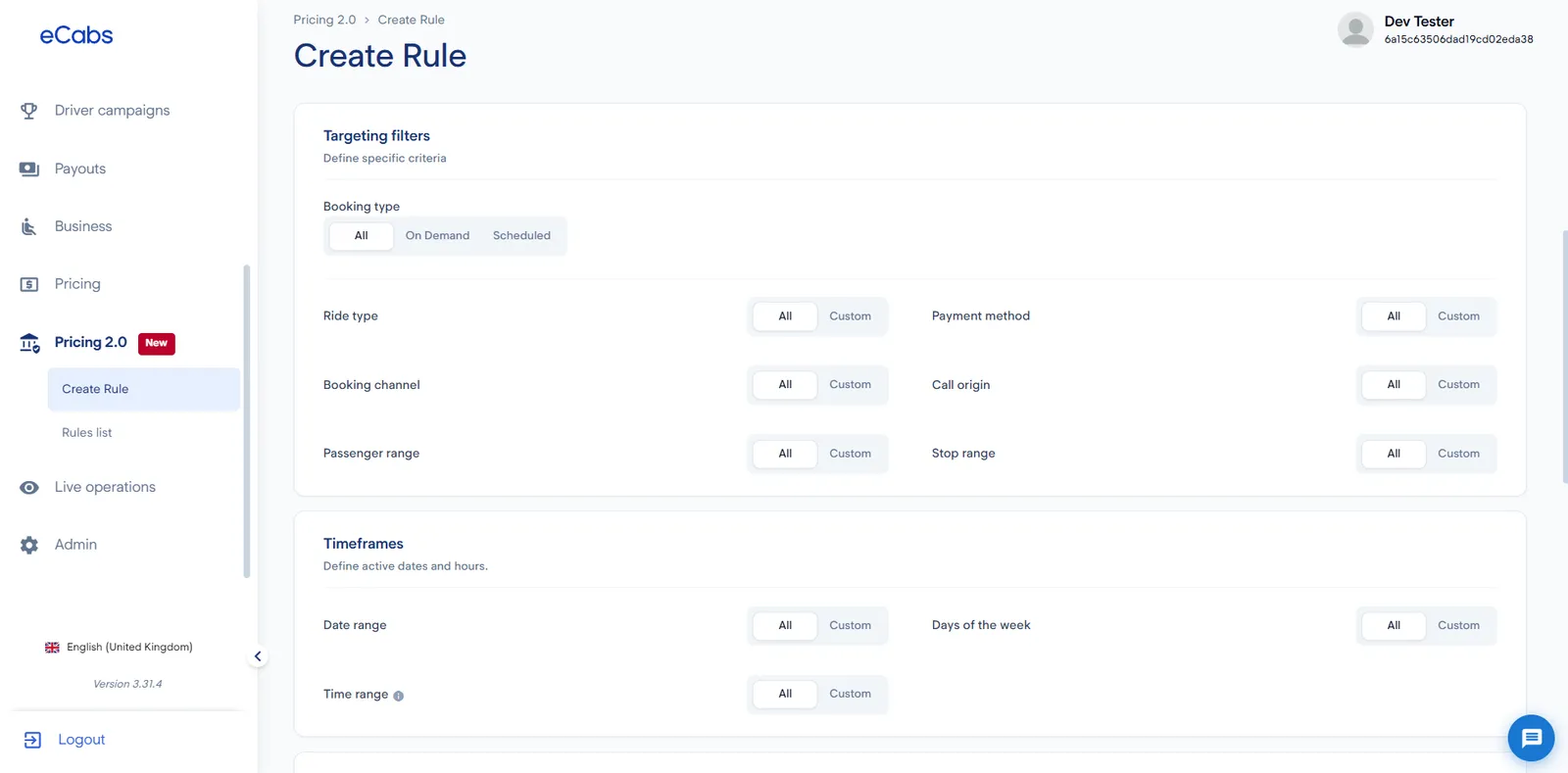Collapse the sidebar with chevron button
Screen dimensions: 1568x773
258,656
